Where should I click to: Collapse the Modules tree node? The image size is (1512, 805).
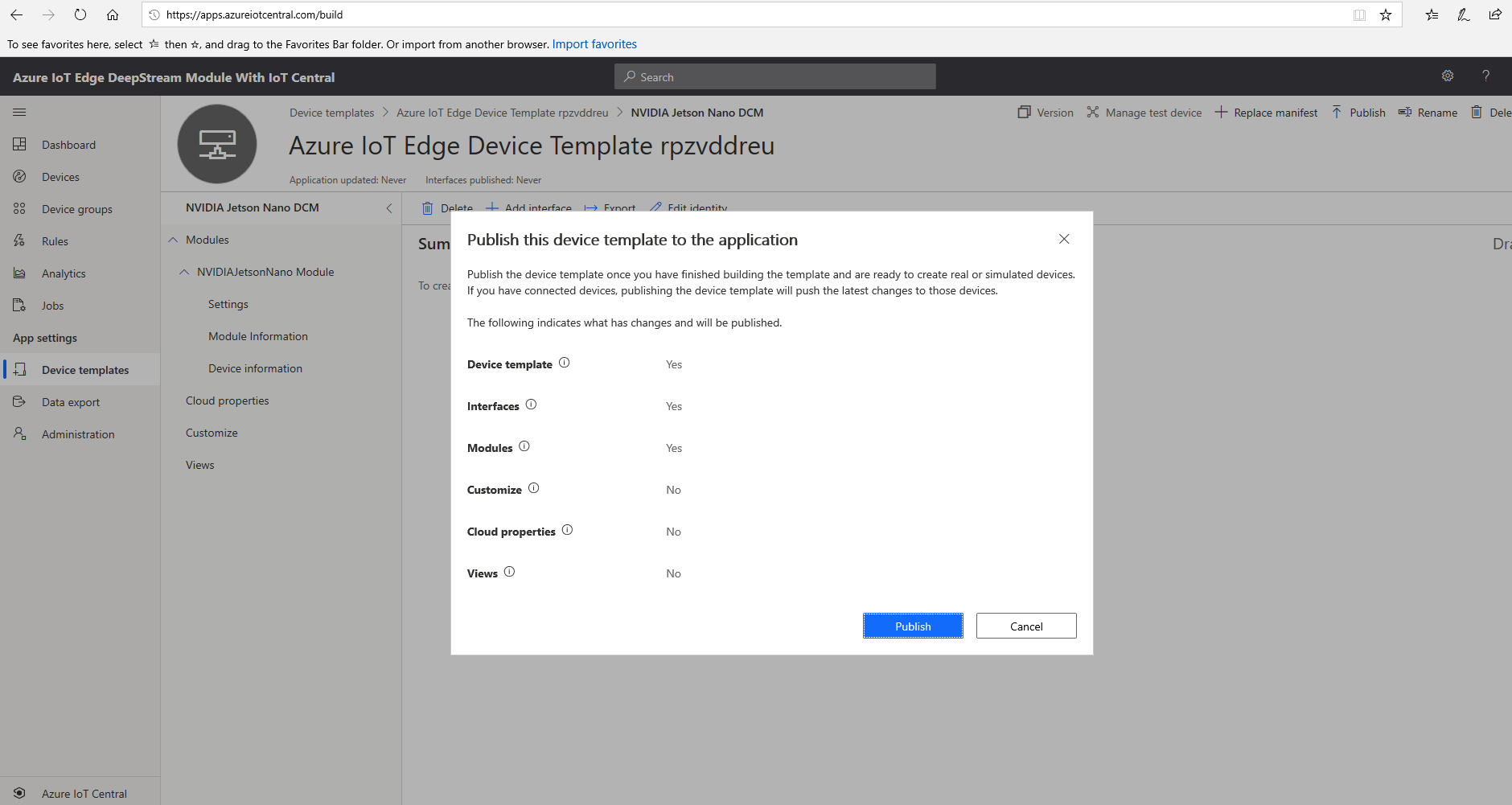click(x=173, y=240)
